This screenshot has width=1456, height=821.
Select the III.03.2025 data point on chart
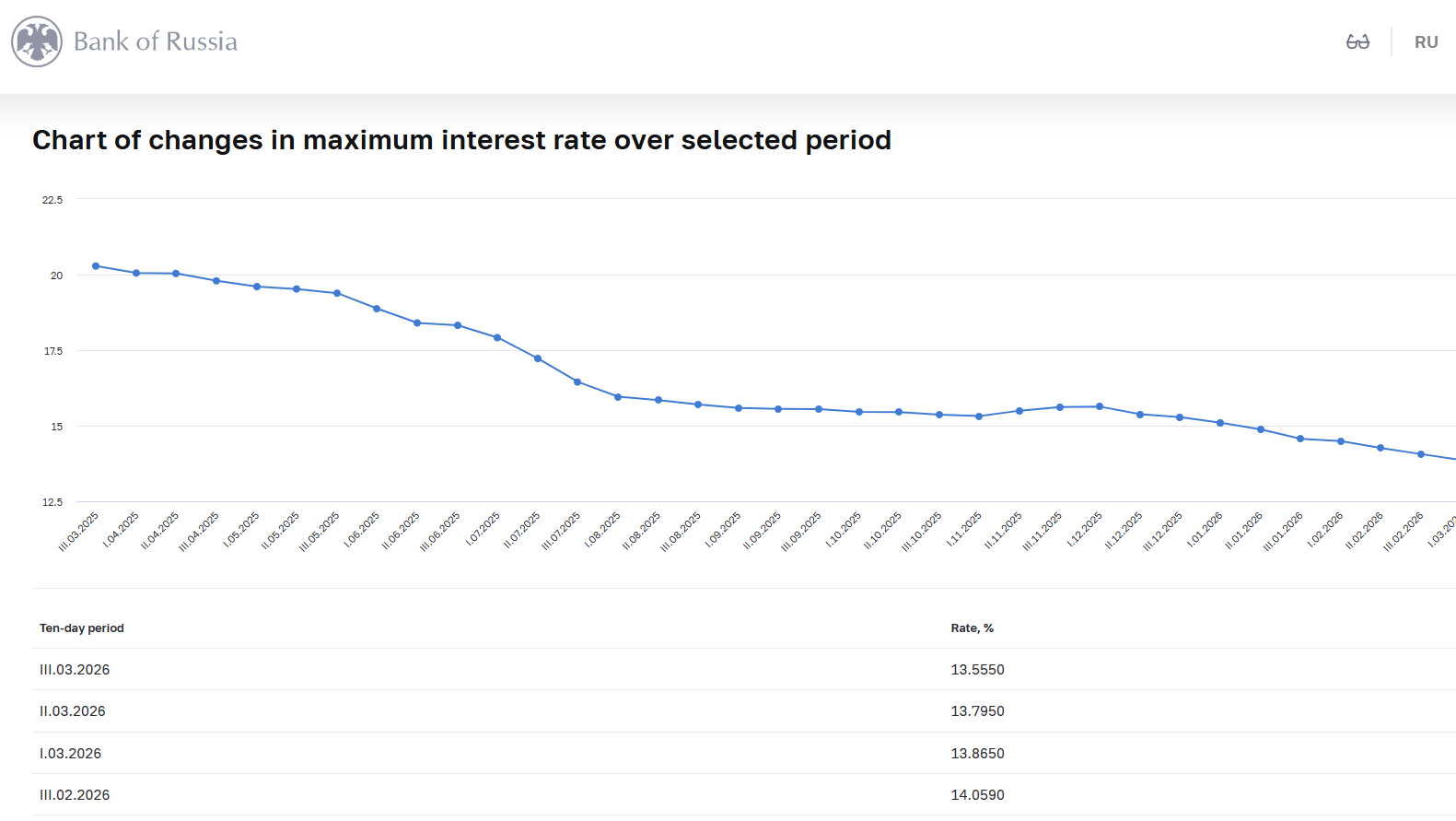(96, 266)
